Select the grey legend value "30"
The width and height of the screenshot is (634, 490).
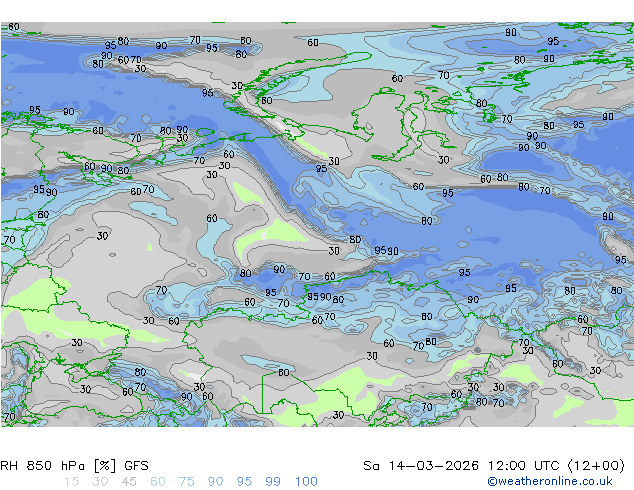100,482
